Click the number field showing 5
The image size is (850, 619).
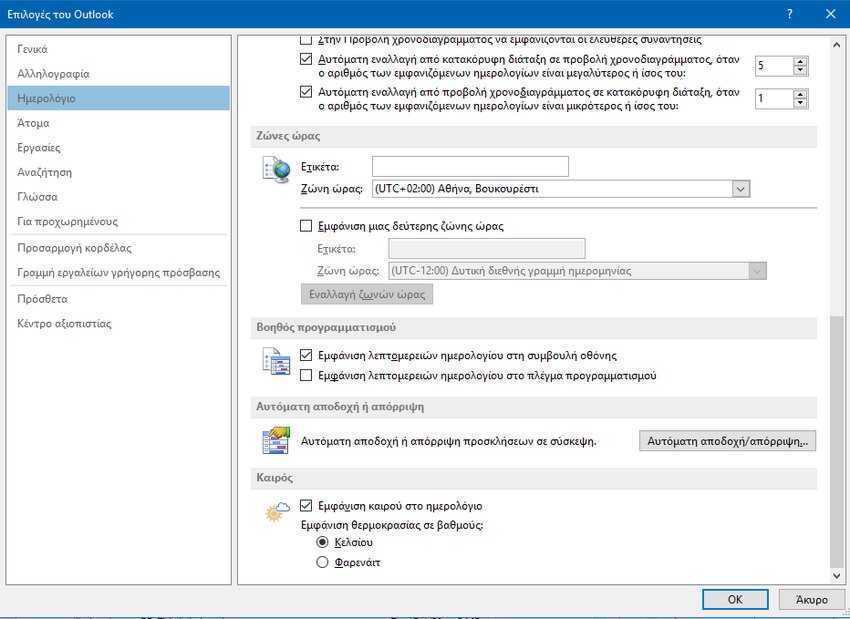click(x=775, y=66)
